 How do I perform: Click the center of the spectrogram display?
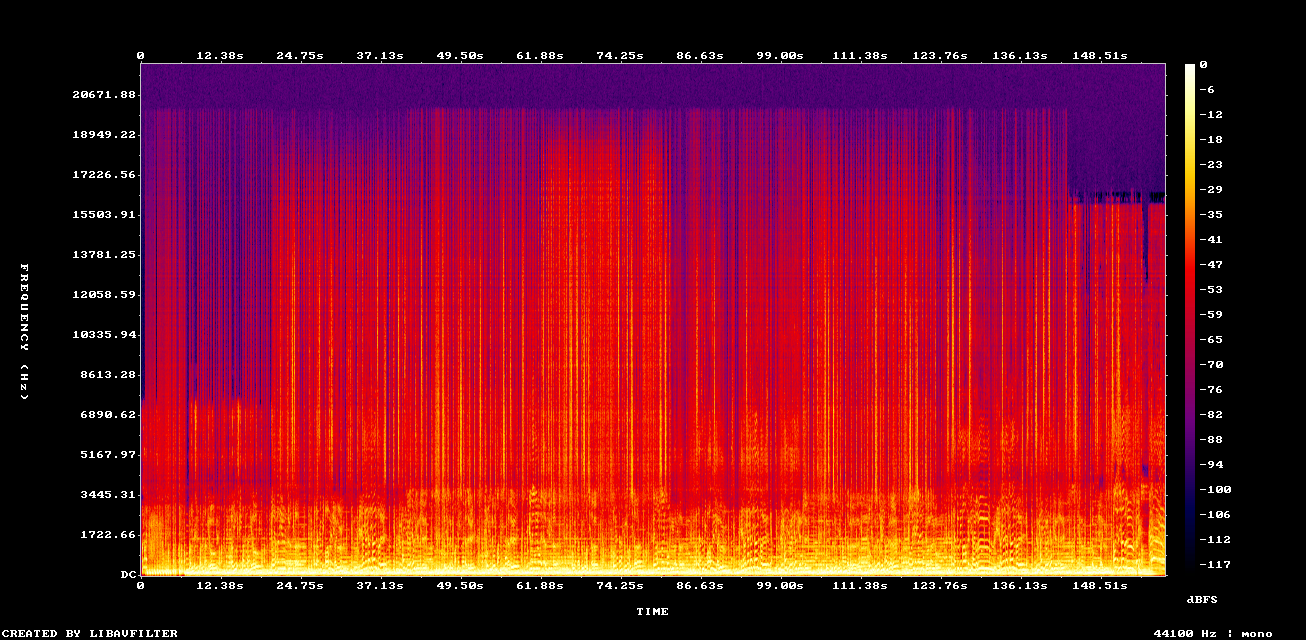click(653, 320)
